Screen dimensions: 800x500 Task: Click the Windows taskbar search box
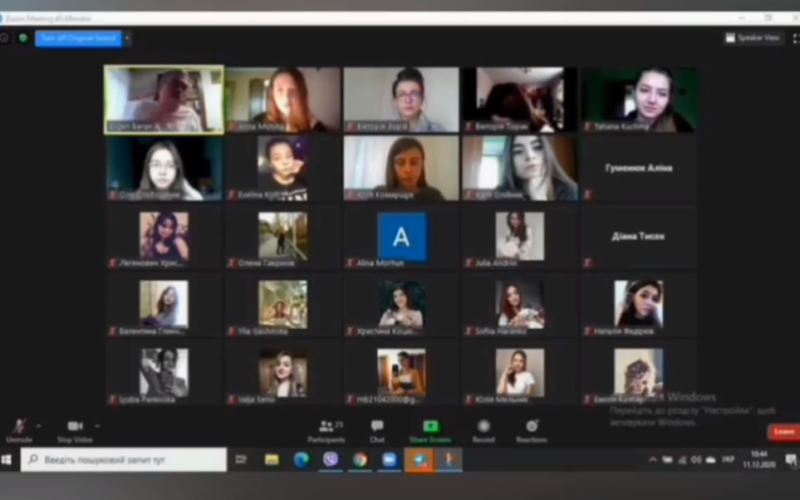pyautogui.click(x=124, y=459)
